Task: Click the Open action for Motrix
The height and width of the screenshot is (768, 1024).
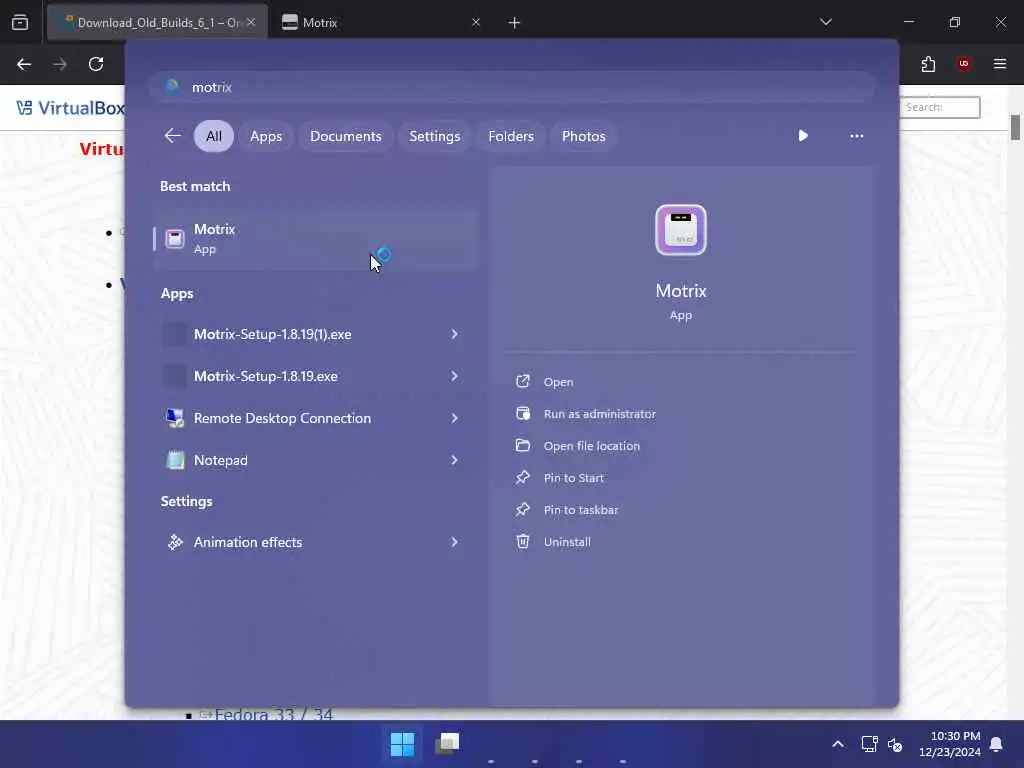Action: click(558, 382)
